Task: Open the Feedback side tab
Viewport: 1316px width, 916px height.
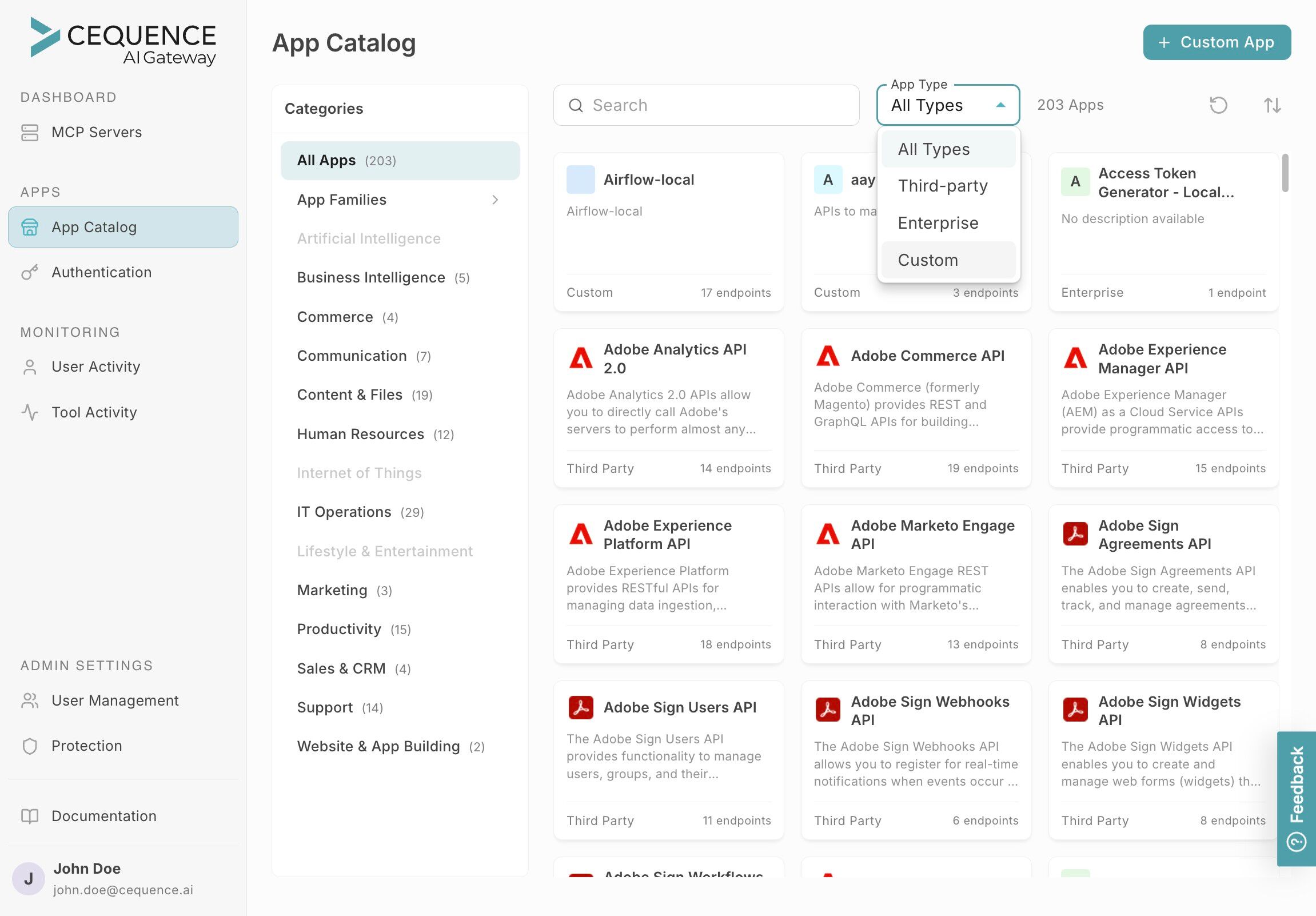Action: [1296, 796]
